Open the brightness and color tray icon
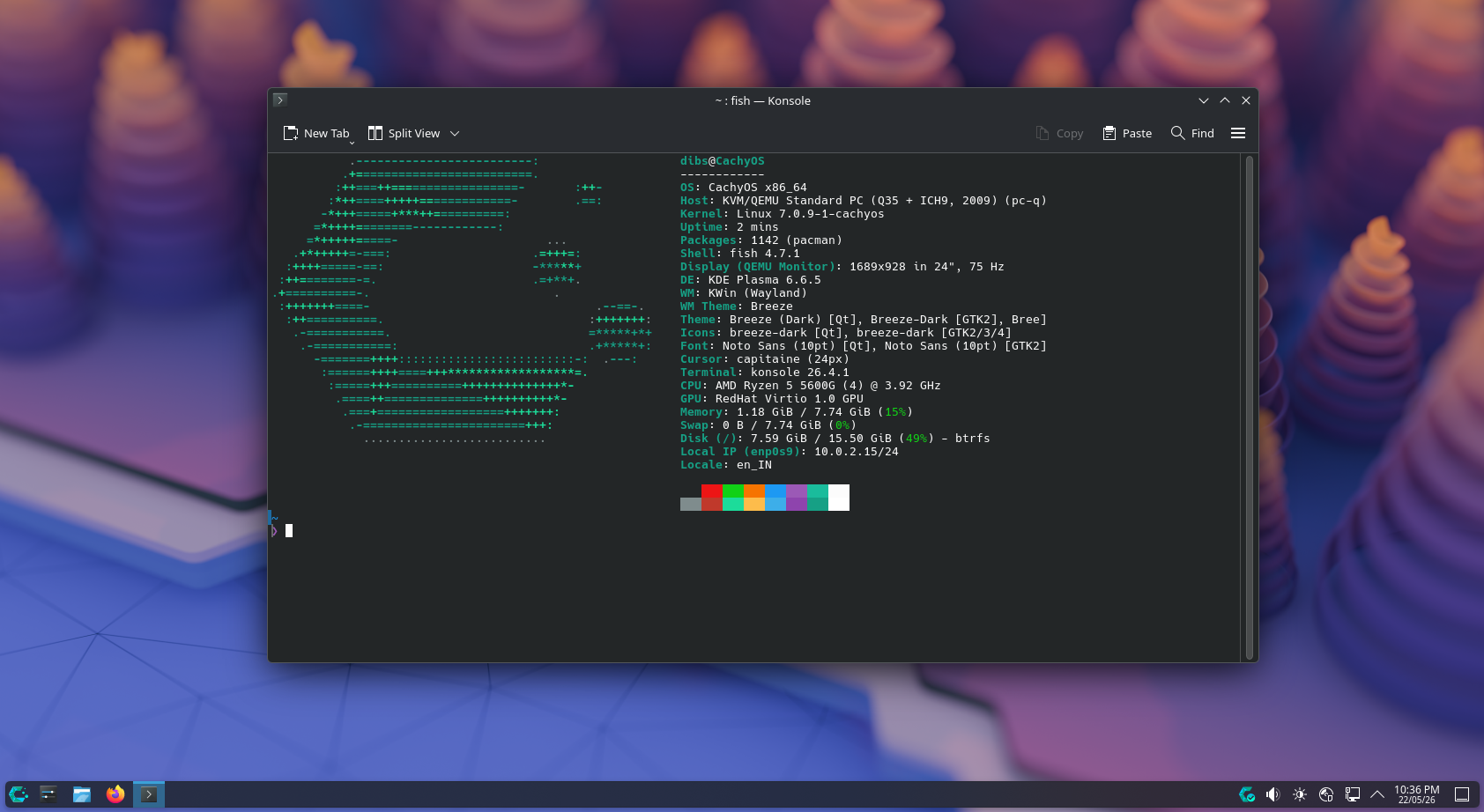The width and height of the screenshot is (1484, 812). click(1300, 794)
